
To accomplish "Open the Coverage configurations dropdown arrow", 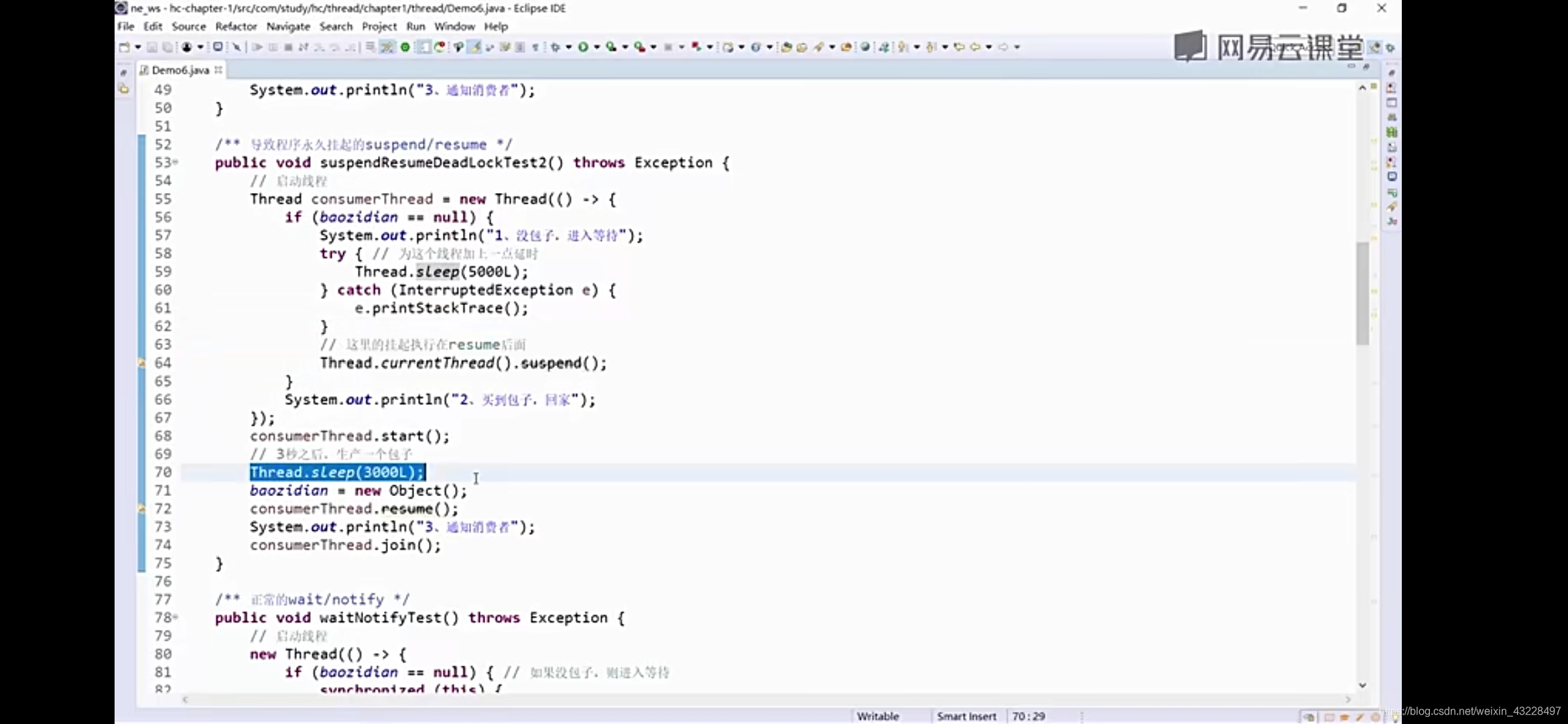I will [625, 47].
